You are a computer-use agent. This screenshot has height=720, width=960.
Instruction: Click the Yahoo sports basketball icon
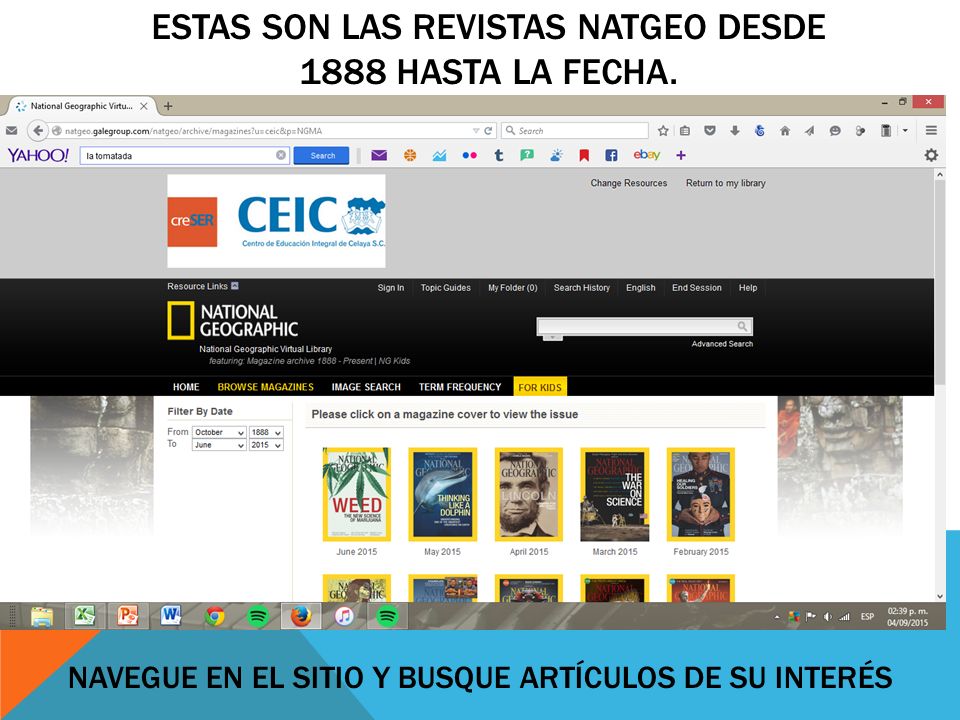(410, 156)
